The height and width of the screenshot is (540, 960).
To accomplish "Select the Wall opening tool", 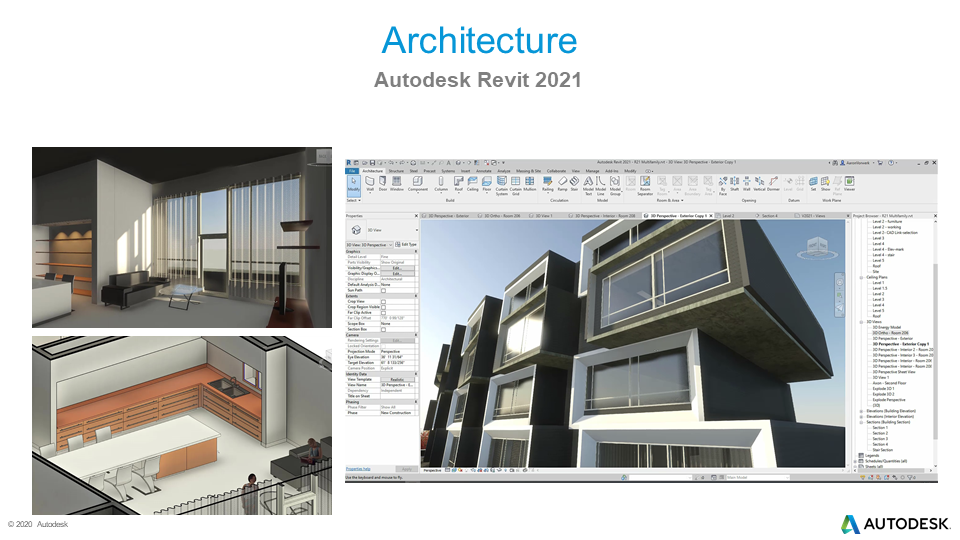I will tap(746, 184).
